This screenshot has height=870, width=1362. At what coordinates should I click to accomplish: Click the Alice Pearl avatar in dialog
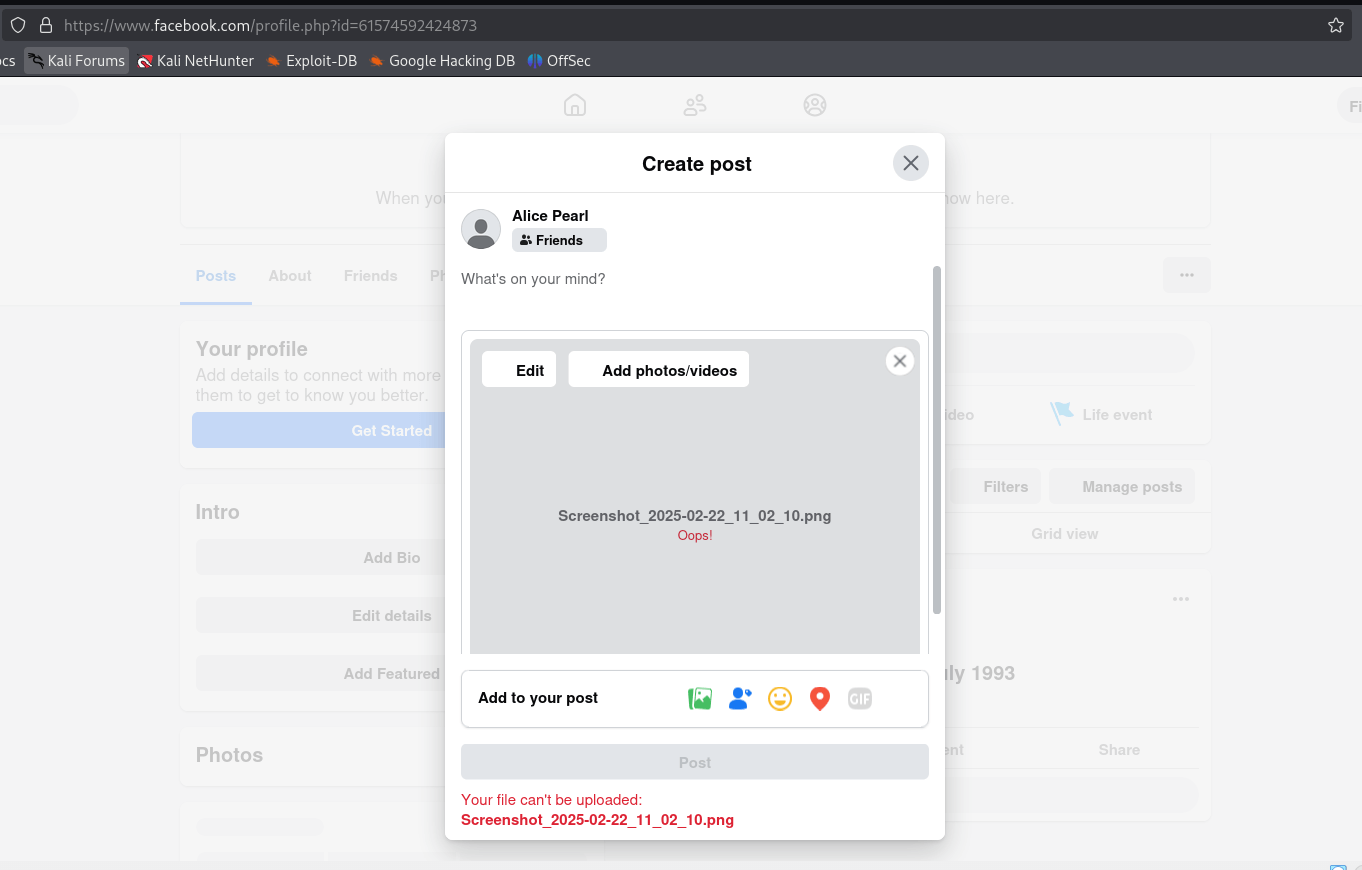[481, 229]
